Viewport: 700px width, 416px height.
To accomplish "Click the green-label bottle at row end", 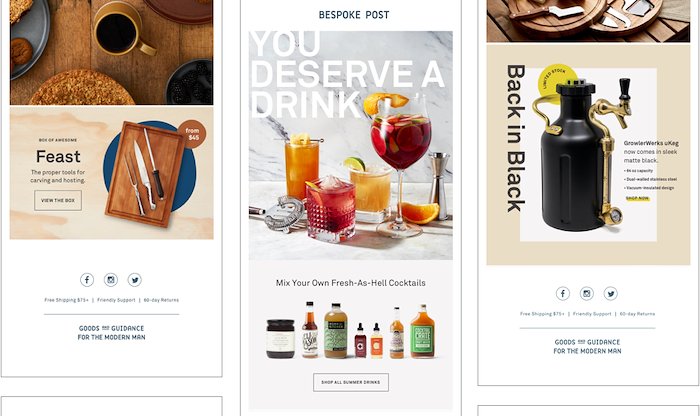I will pos(422,332).
